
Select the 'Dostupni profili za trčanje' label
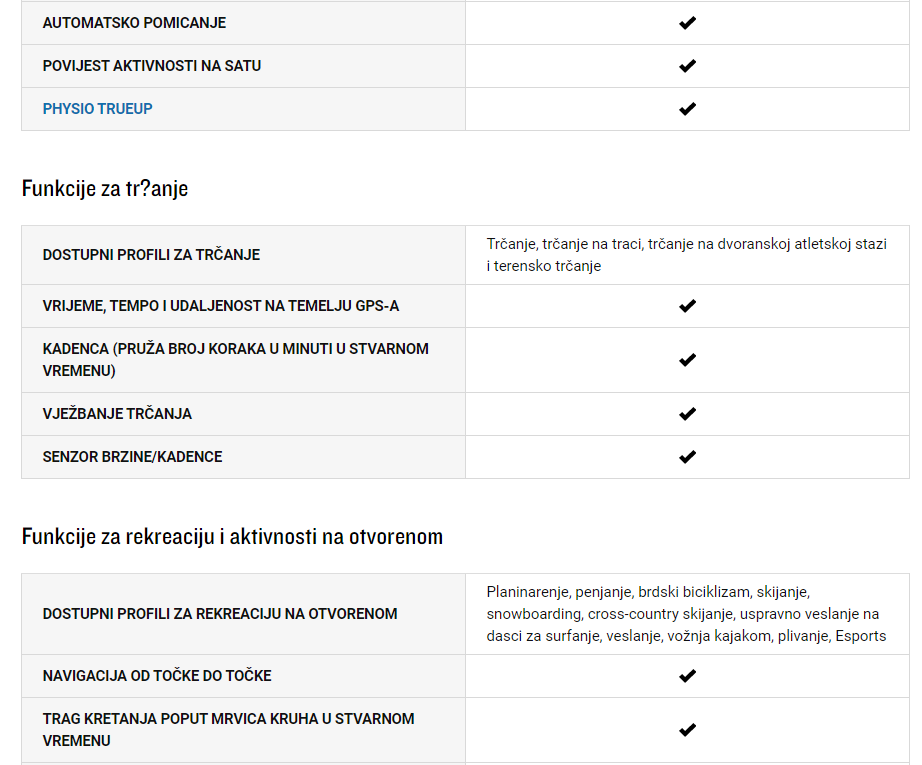(151, 255)
